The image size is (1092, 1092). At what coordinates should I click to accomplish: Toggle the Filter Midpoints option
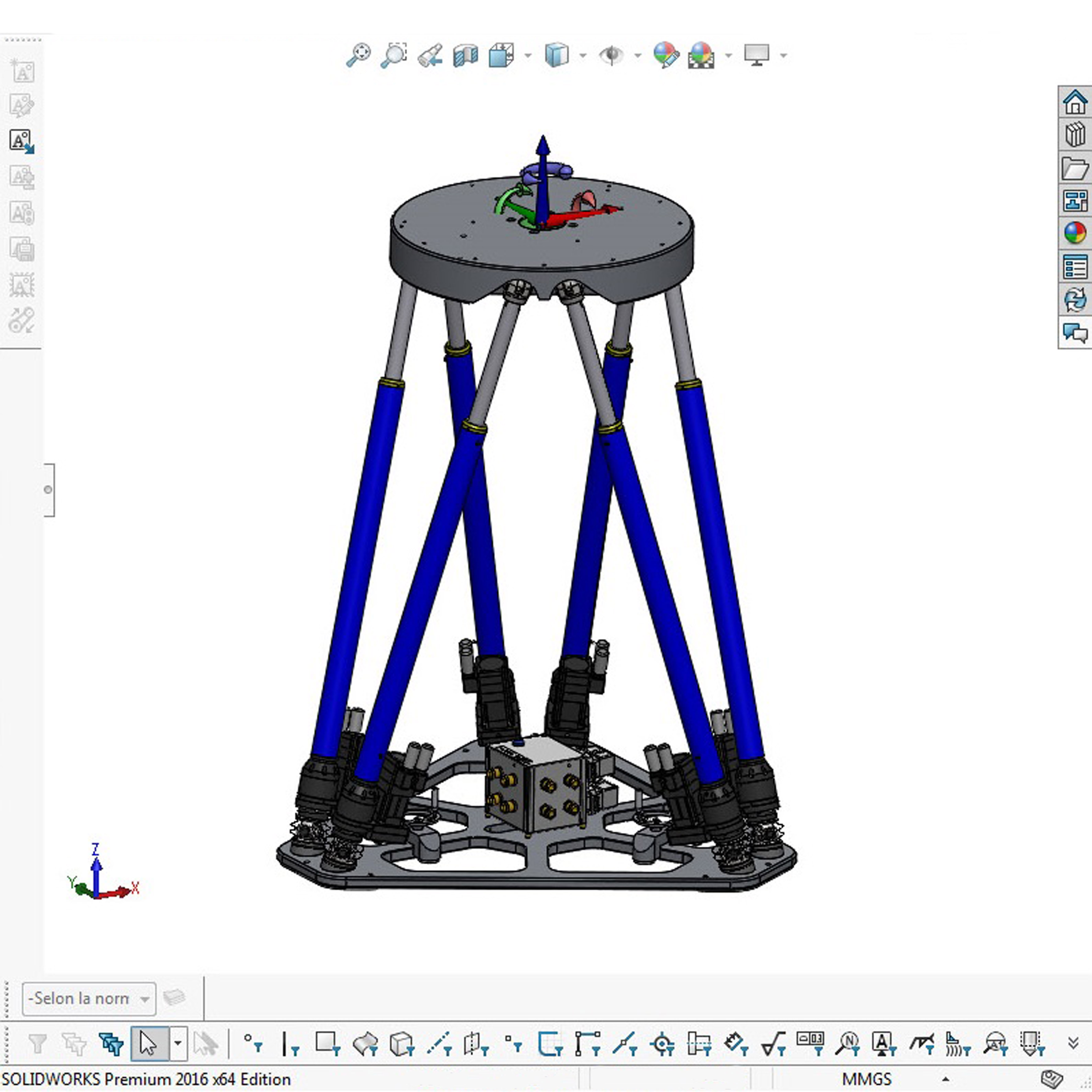tap(625, 1043)
